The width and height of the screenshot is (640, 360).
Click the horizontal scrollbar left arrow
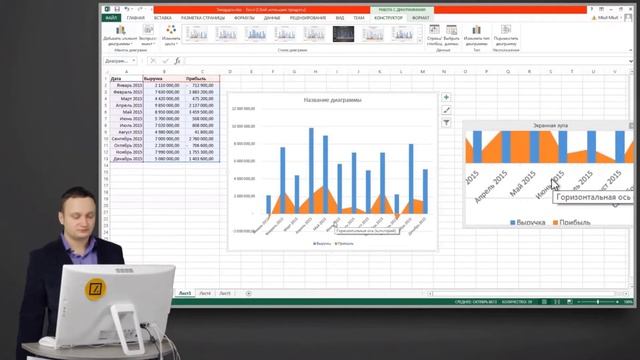tap(430, 293)
